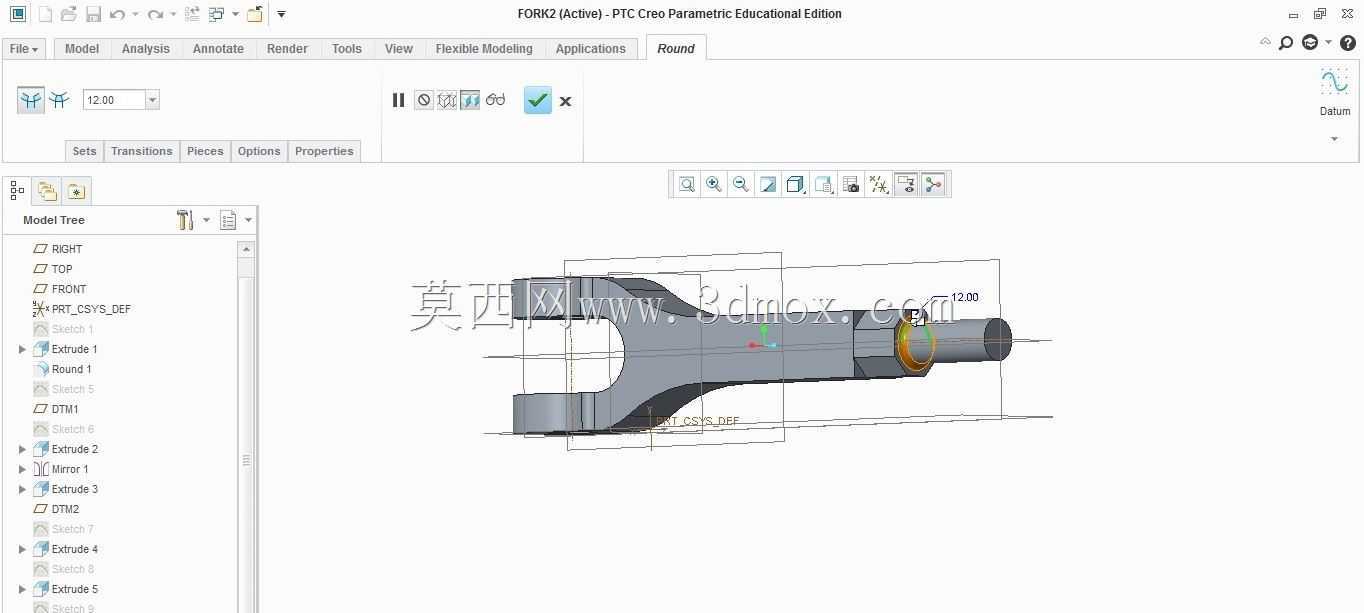Click the Windows switcher icon
The height and width of the screenshot is (613, 1364).
(x=217, y=14)
